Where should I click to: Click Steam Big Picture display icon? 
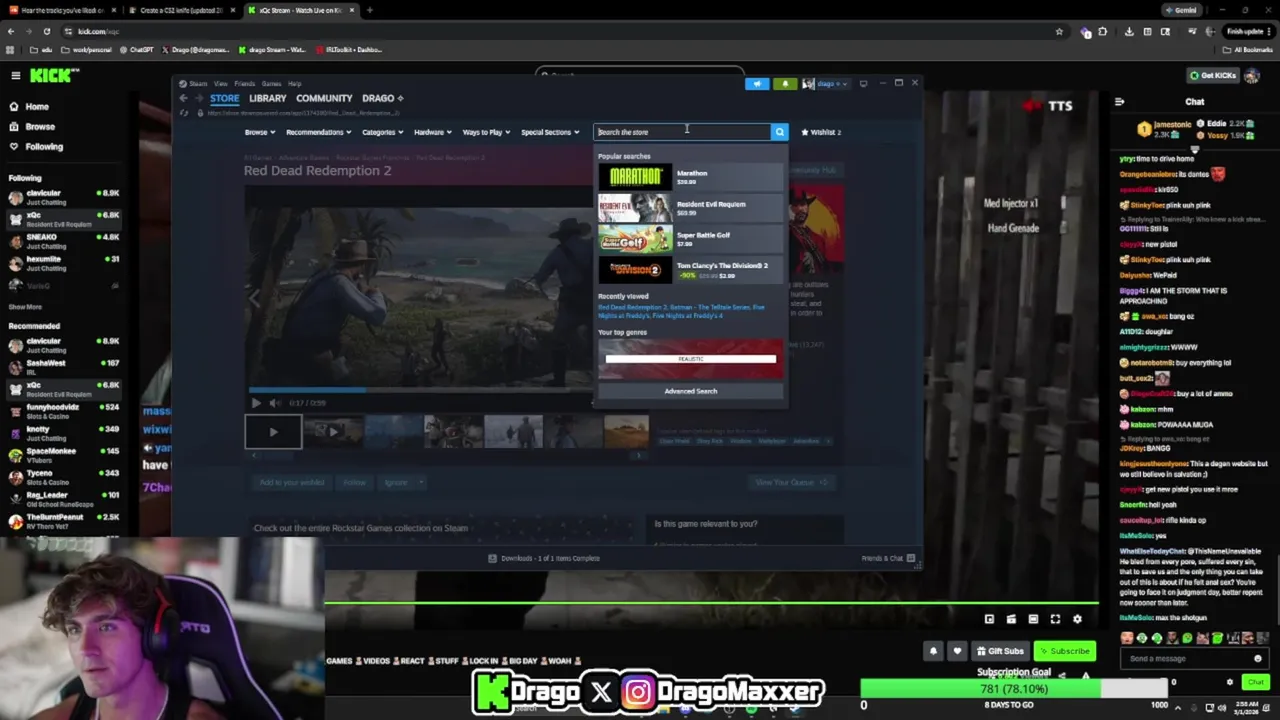click(x=863, y=83)
